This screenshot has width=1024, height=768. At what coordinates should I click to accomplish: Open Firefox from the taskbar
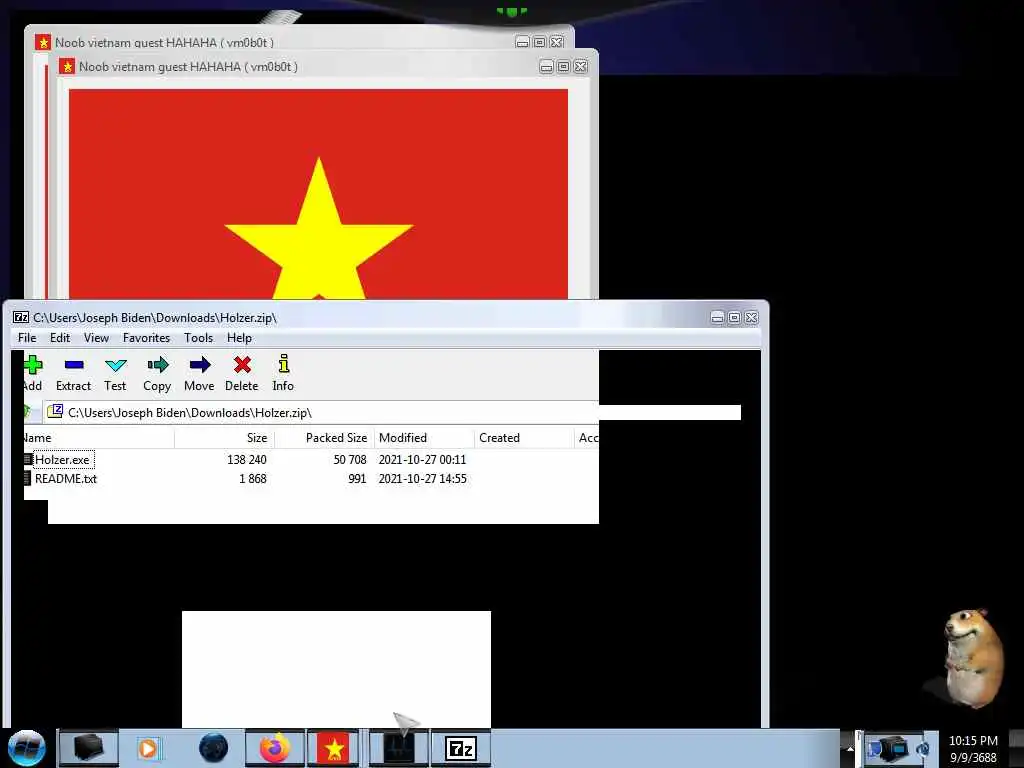click(x=274, y=748)
